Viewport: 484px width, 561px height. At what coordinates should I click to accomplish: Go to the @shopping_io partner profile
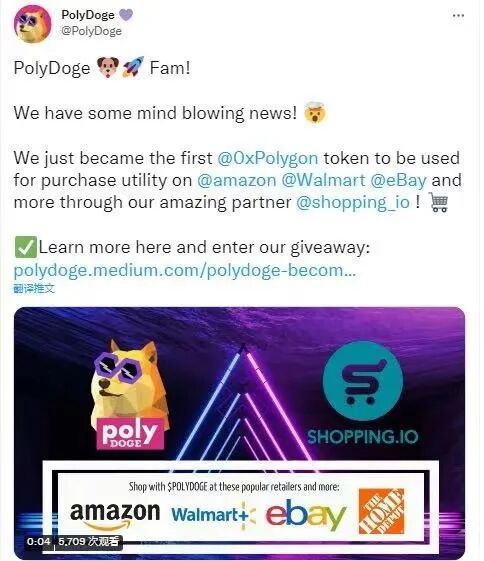353,203
